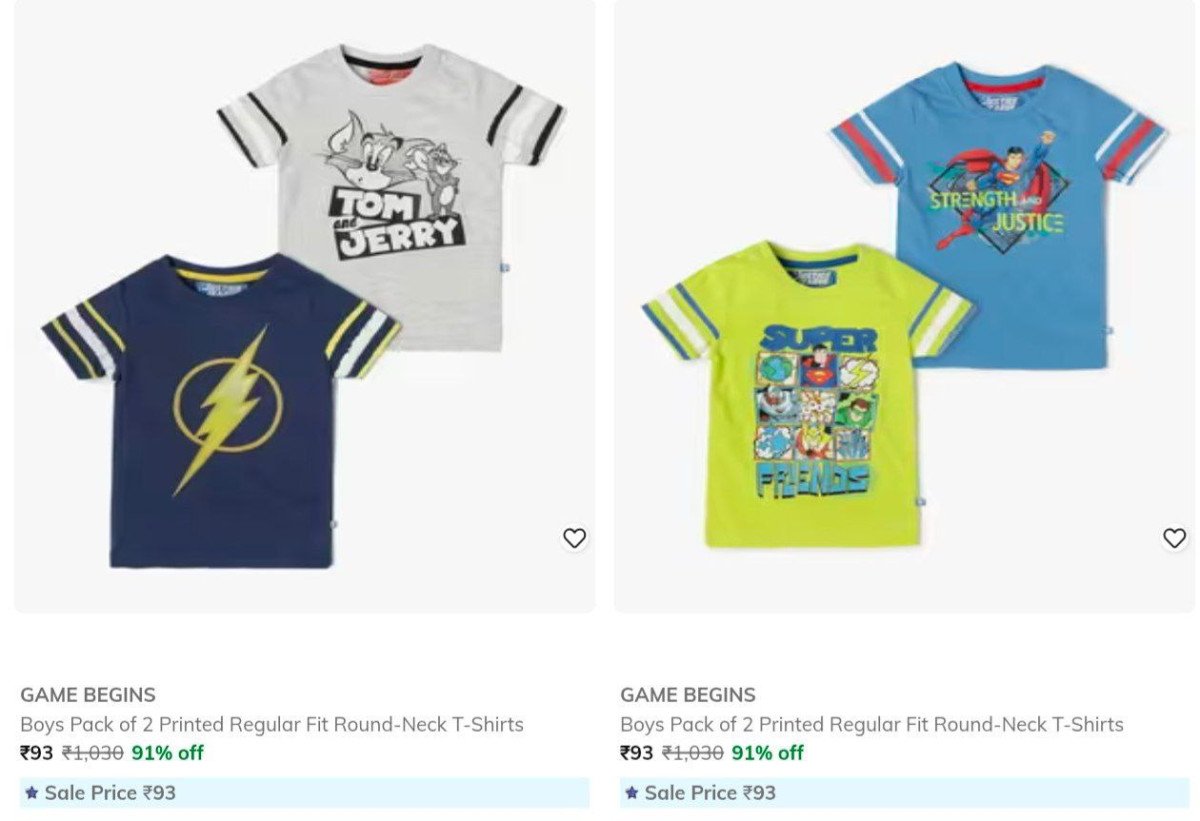Click the right product's 91% off label
The width and height of the screenshot is (1200, 821).
(x=768, y=753)
